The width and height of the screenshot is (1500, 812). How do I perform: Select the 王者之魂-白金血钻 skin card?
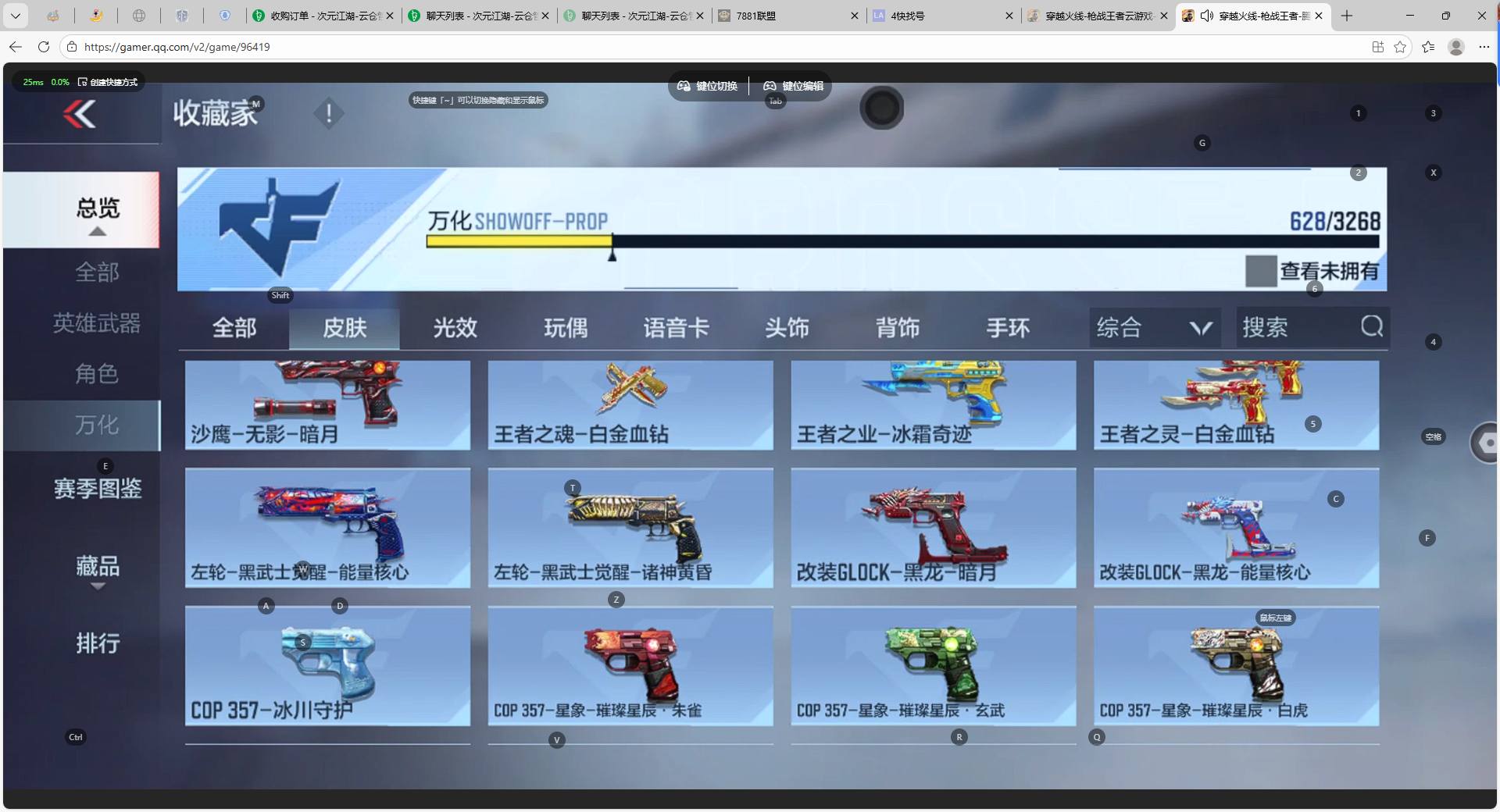click(x=630, y=404)
